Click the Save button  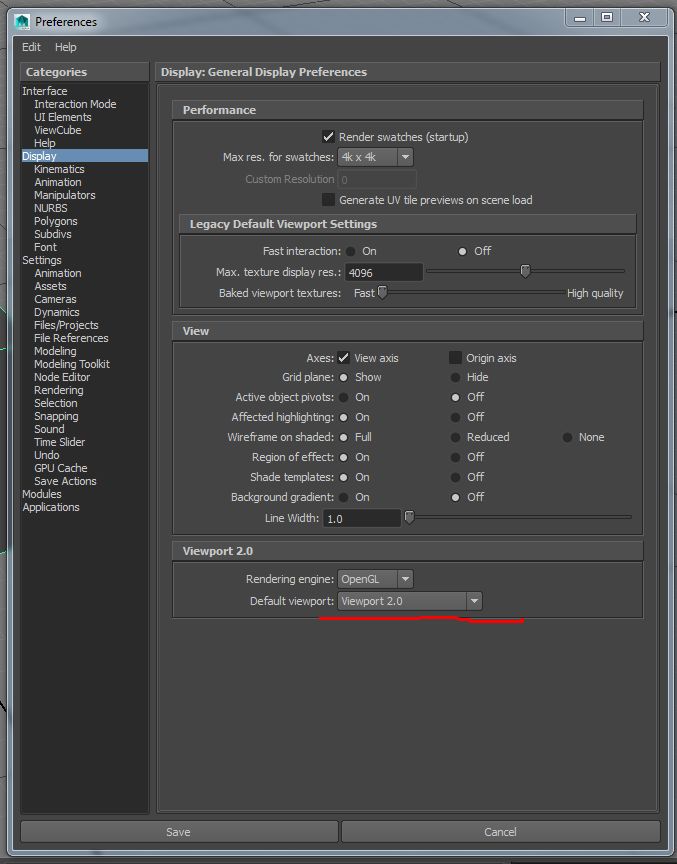[x=178, y=832]
